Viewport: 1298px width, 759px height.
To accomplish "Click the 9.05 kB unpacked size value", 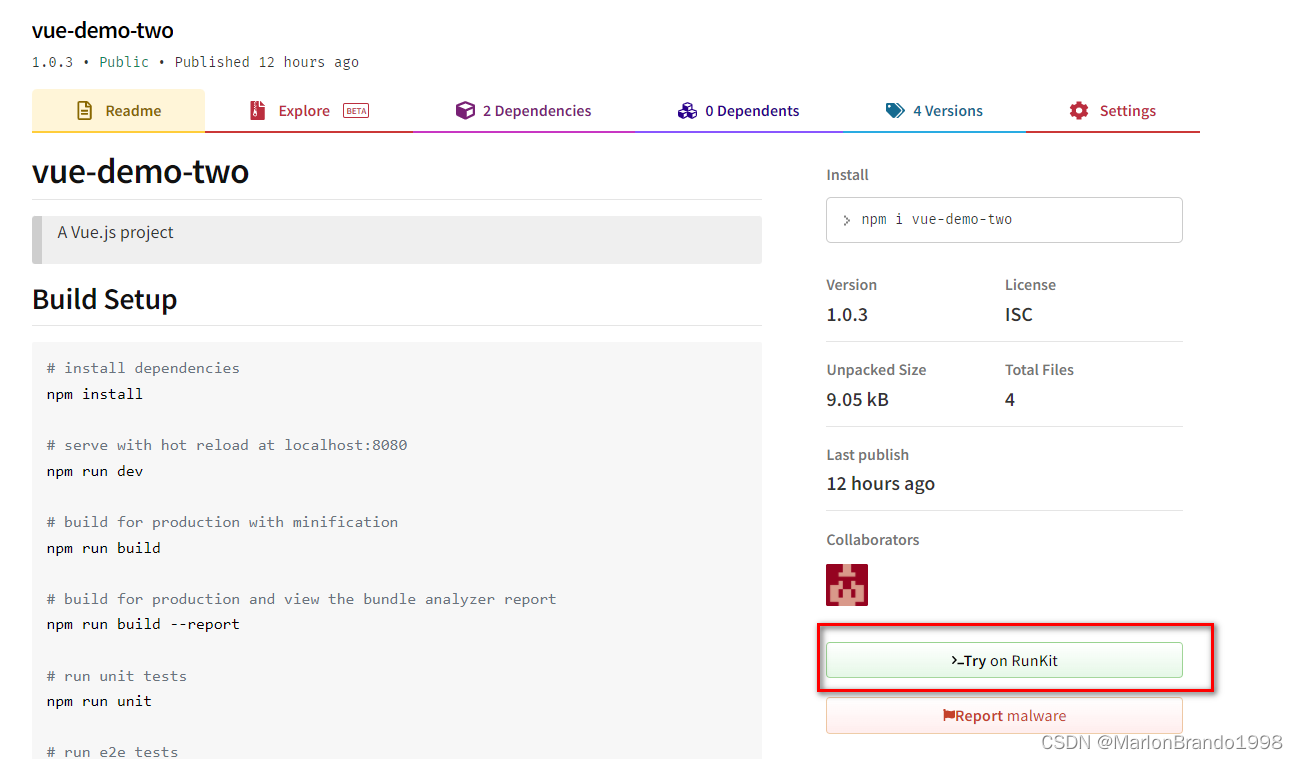I will pos(857,400).
